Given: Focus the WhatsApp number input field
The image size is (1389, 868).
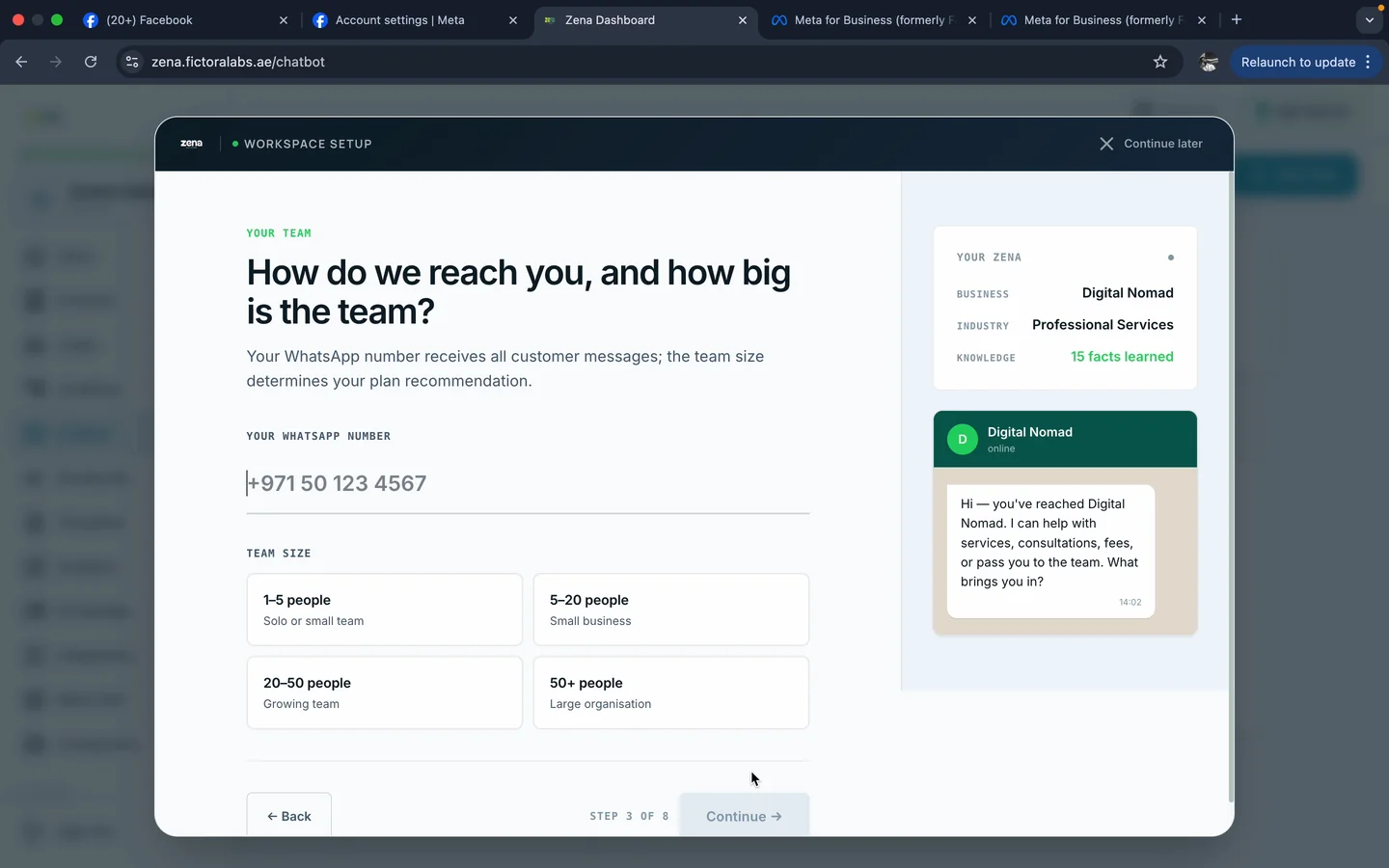Looking at the screenshot, I should point(528,483).
